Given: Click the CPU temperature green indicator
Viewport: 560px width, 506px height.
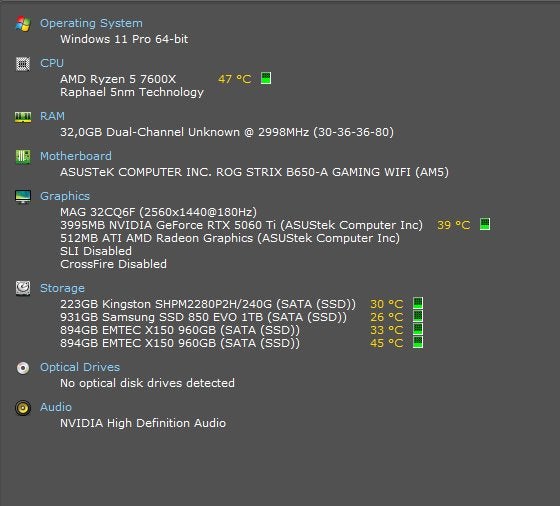Looking at the screenshot, I should pos(266,78).
